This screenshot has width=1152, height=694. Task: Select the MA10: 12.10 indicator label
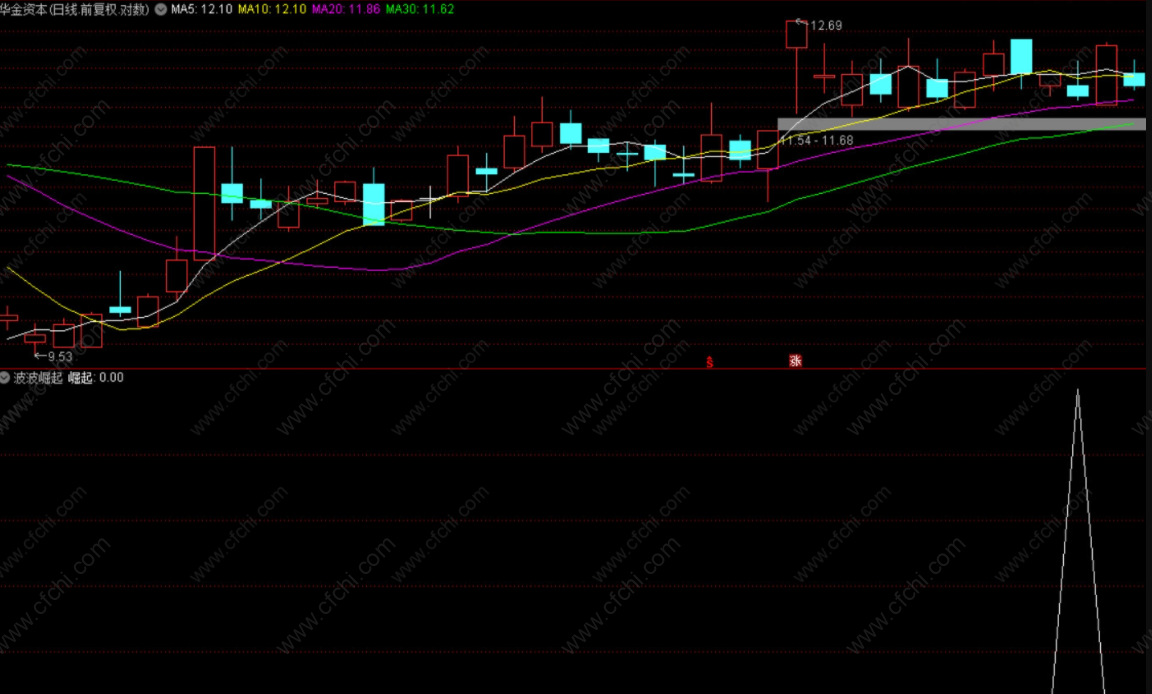[272, 10]
